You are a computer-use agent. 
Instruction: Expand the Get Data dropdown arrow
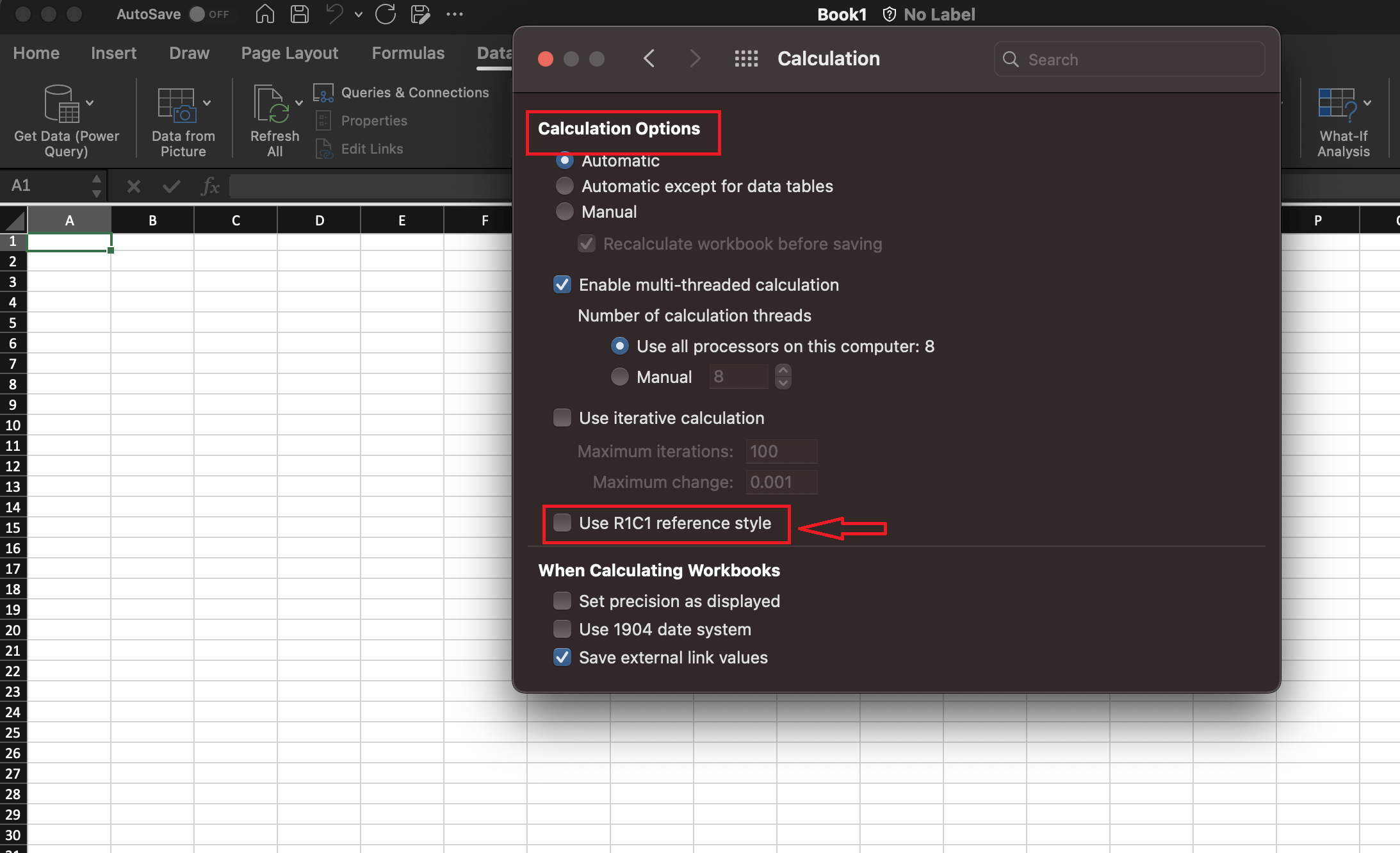90,102
